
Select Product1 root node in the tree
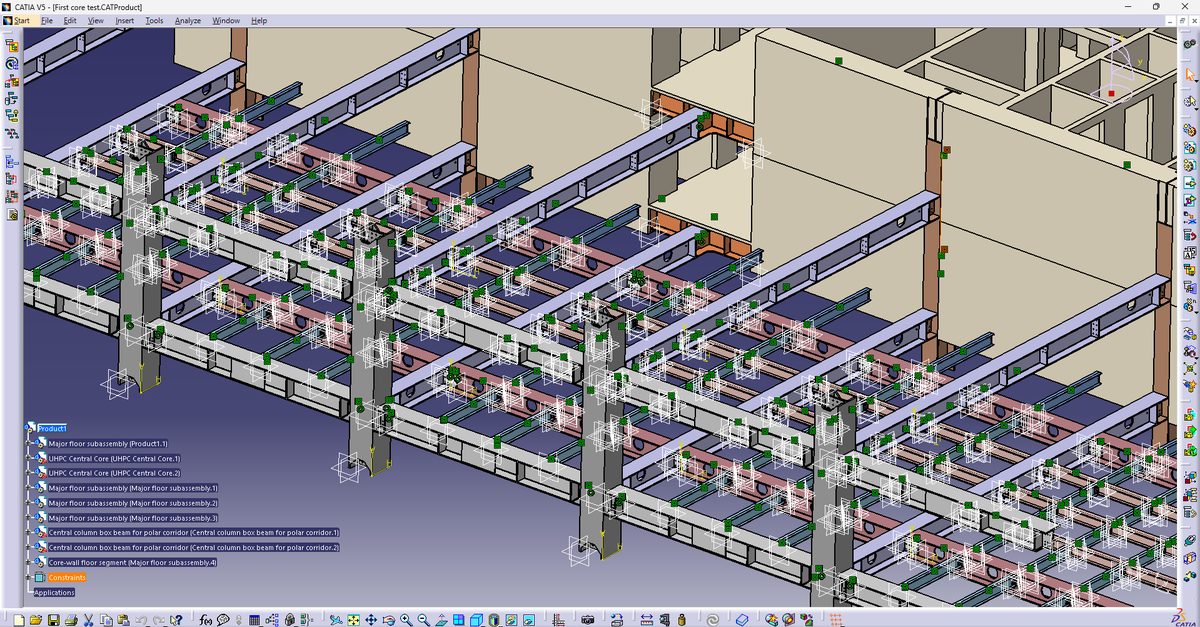click(51, 428)
